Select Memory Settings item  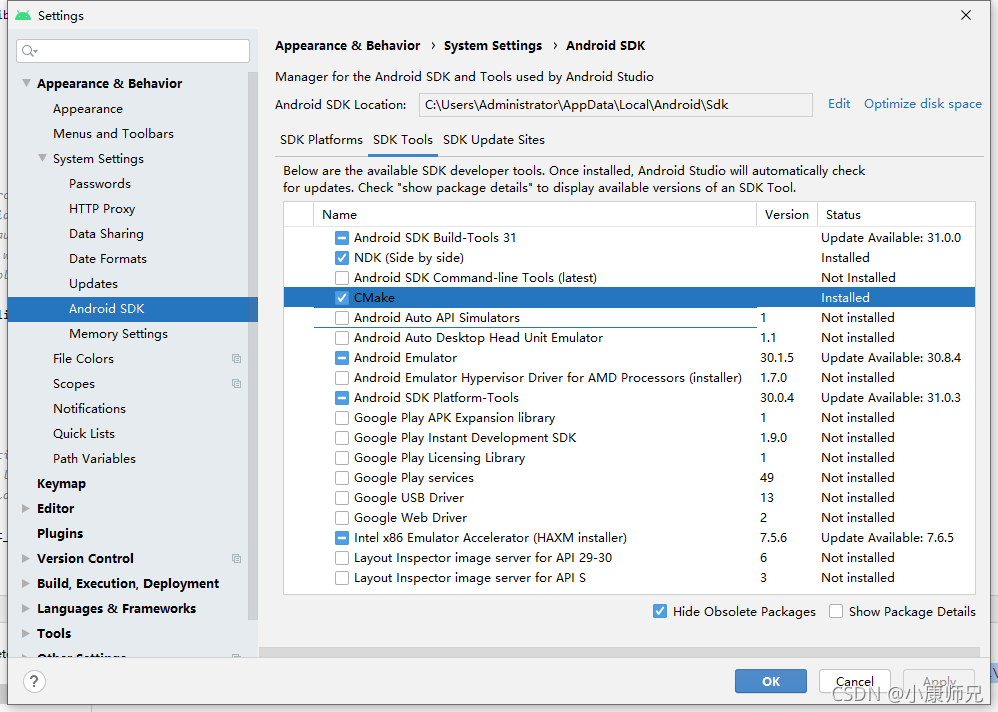tap(118, 333)
